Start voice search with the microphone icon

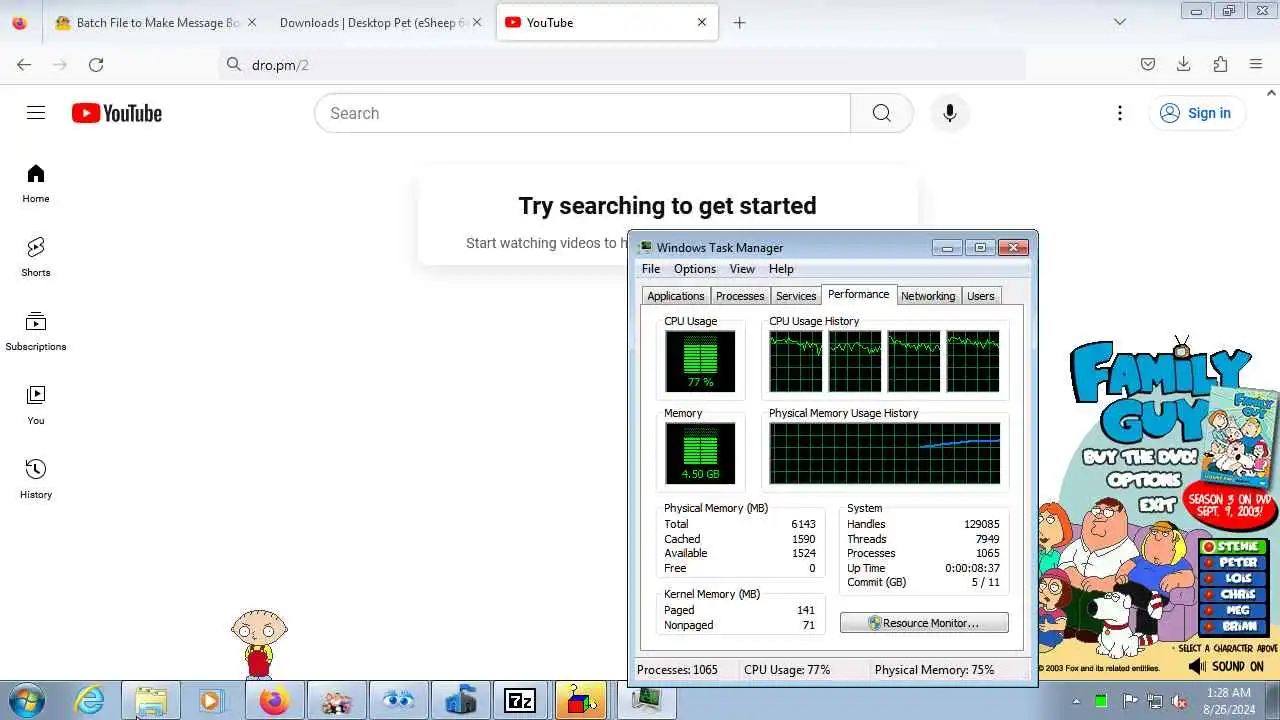pyautogui.click(x=950, y=113)
